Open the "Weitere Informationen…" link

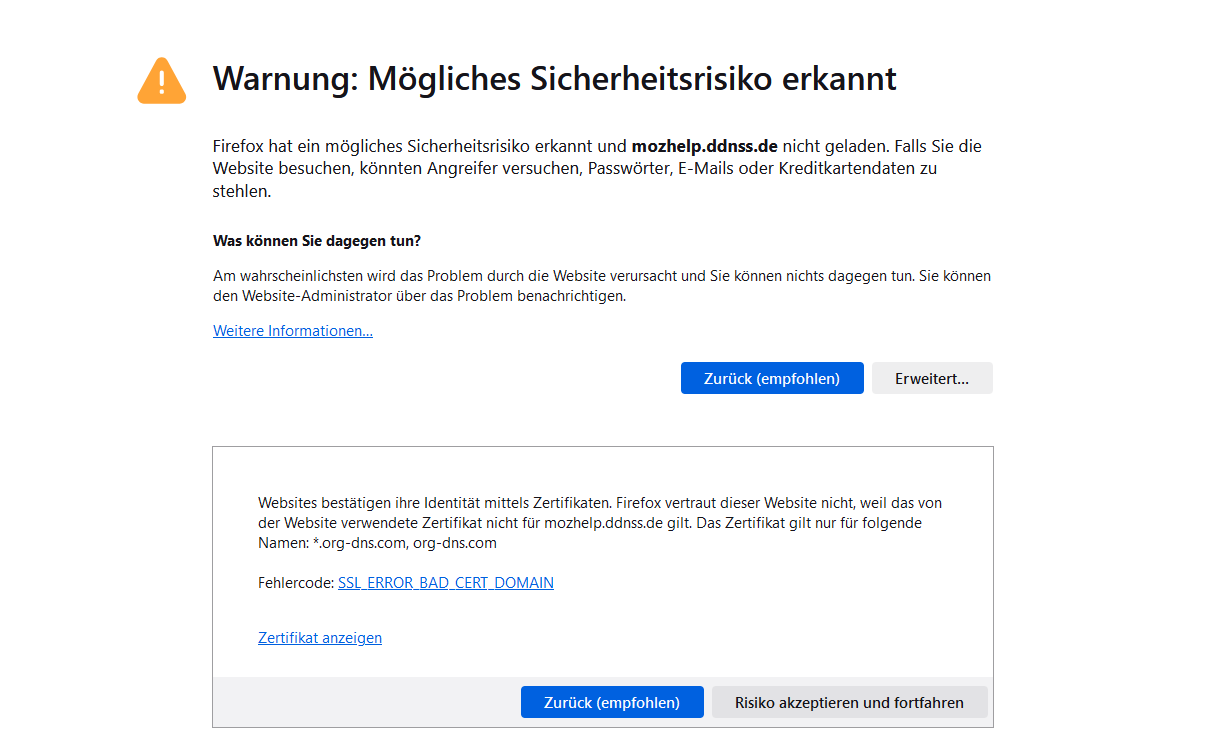(293, 331)
